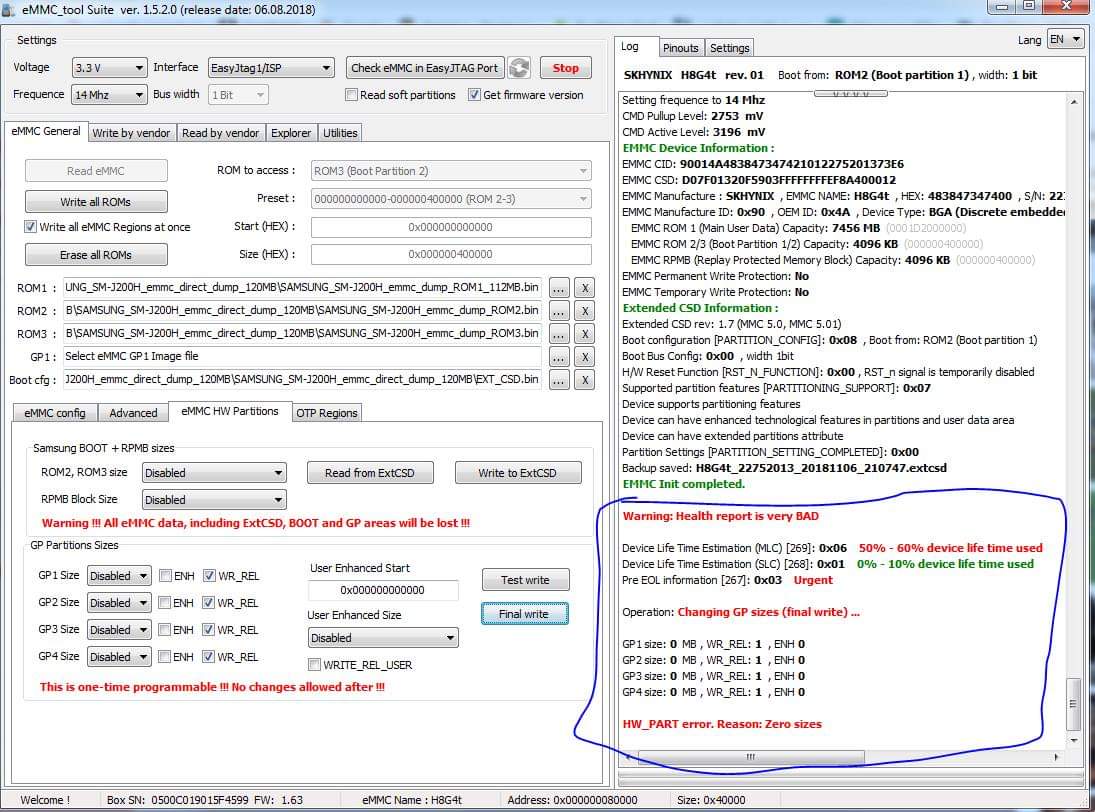Open the GP3 Size dropdown
Viewport: 1095px width, 812px height.
click(x=119, y=630)
